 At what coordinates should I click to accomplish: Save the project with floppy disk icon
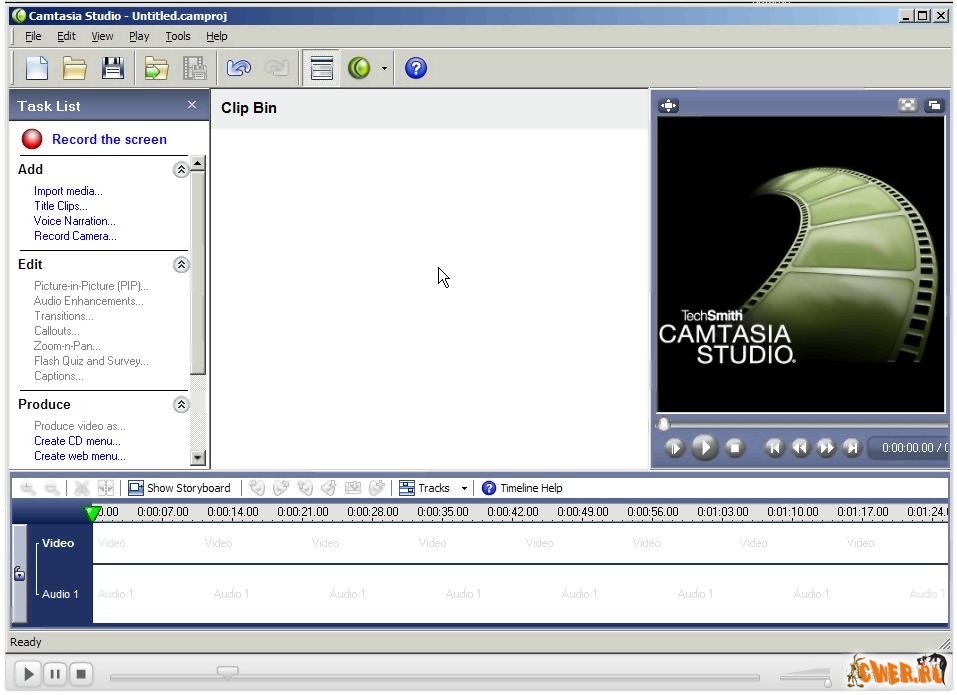coord(113,68)
